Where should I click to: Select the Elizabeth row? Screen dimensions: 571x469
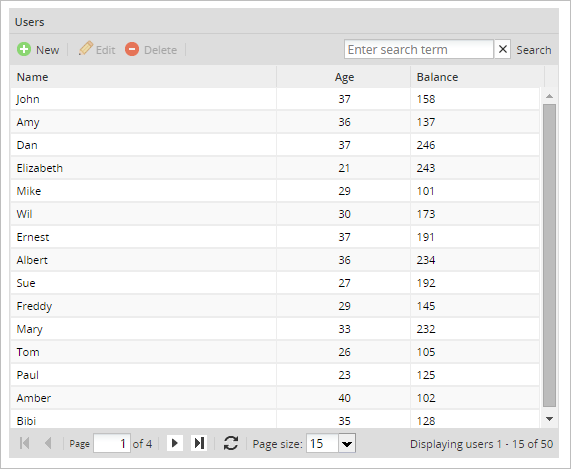275,168
